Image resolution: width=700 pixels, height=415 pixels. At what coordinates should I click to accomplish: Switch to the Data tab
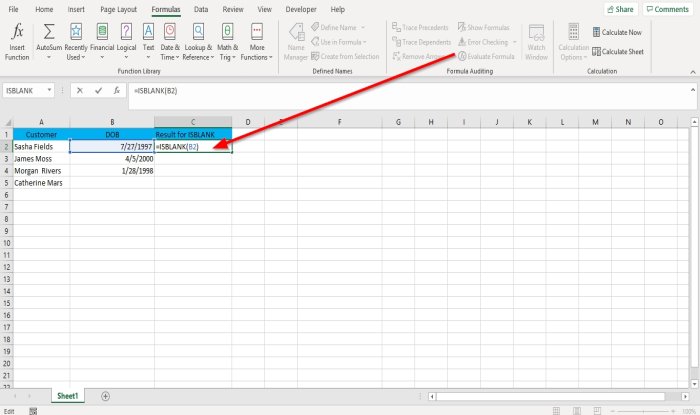[x=201, y=9]
